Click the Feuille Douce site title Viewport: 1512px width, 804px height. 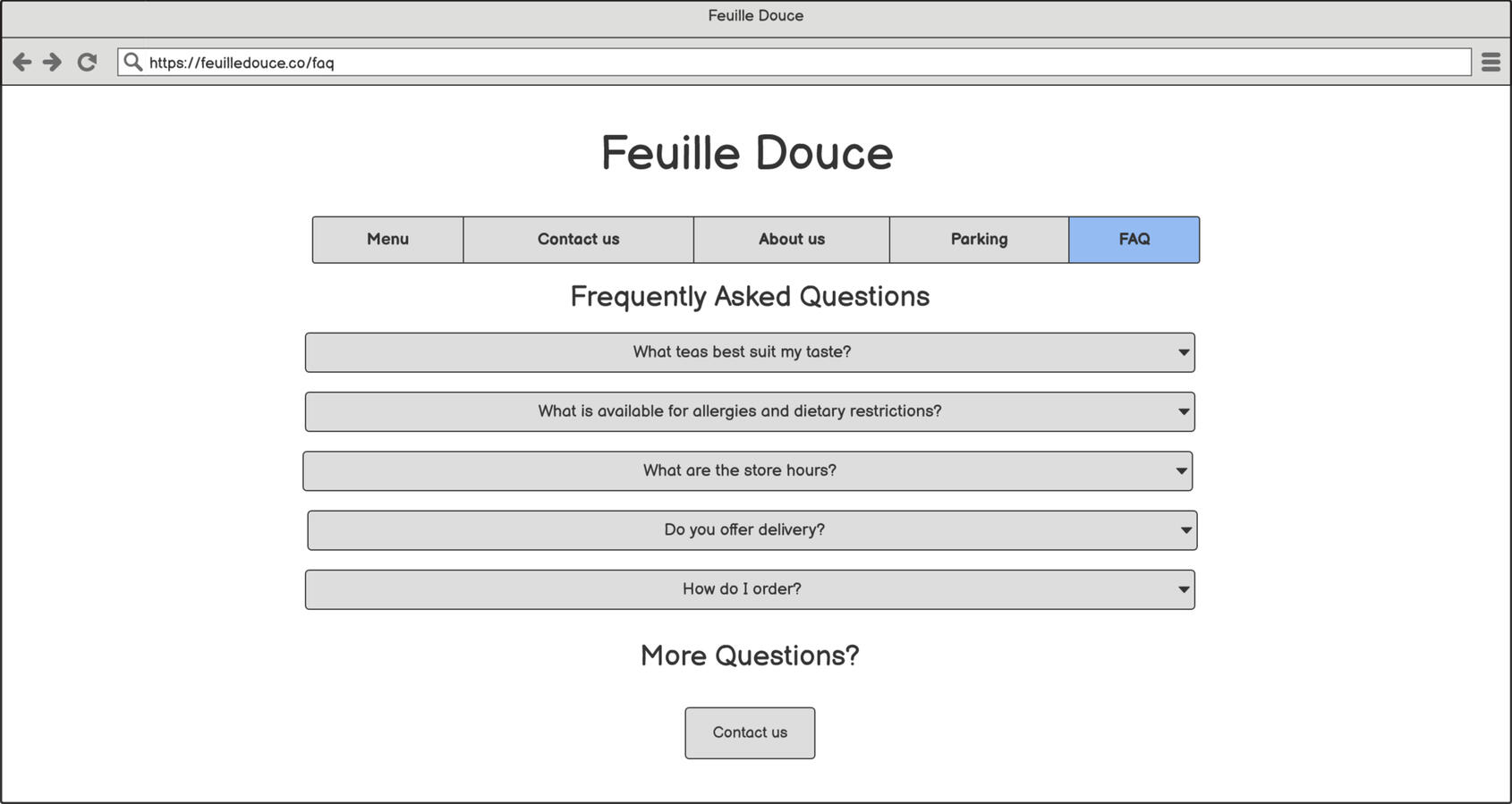click(x=748, y=152)
